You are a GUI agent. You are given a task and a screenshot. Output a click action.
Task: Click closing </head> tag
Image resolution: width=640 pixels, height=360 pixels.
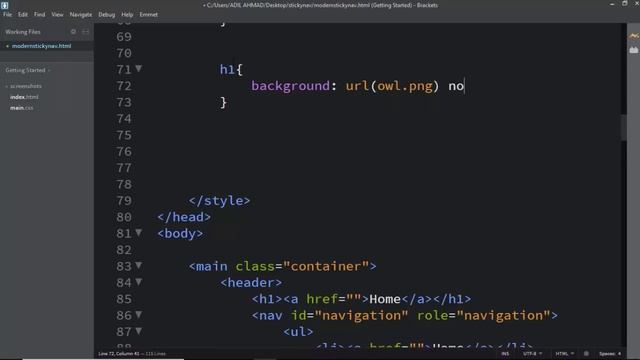184,217
